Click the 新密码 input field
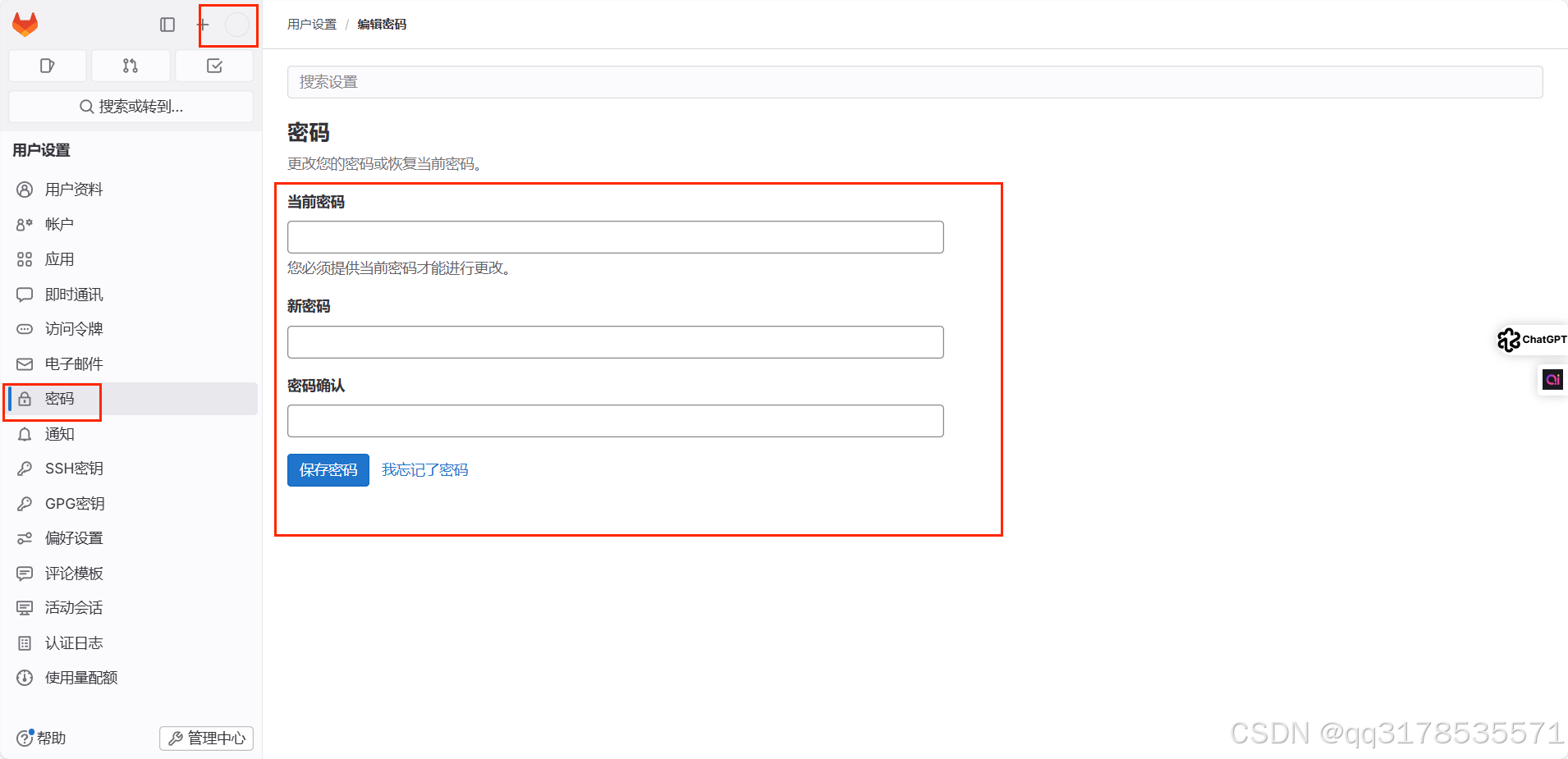 point(616,342)
